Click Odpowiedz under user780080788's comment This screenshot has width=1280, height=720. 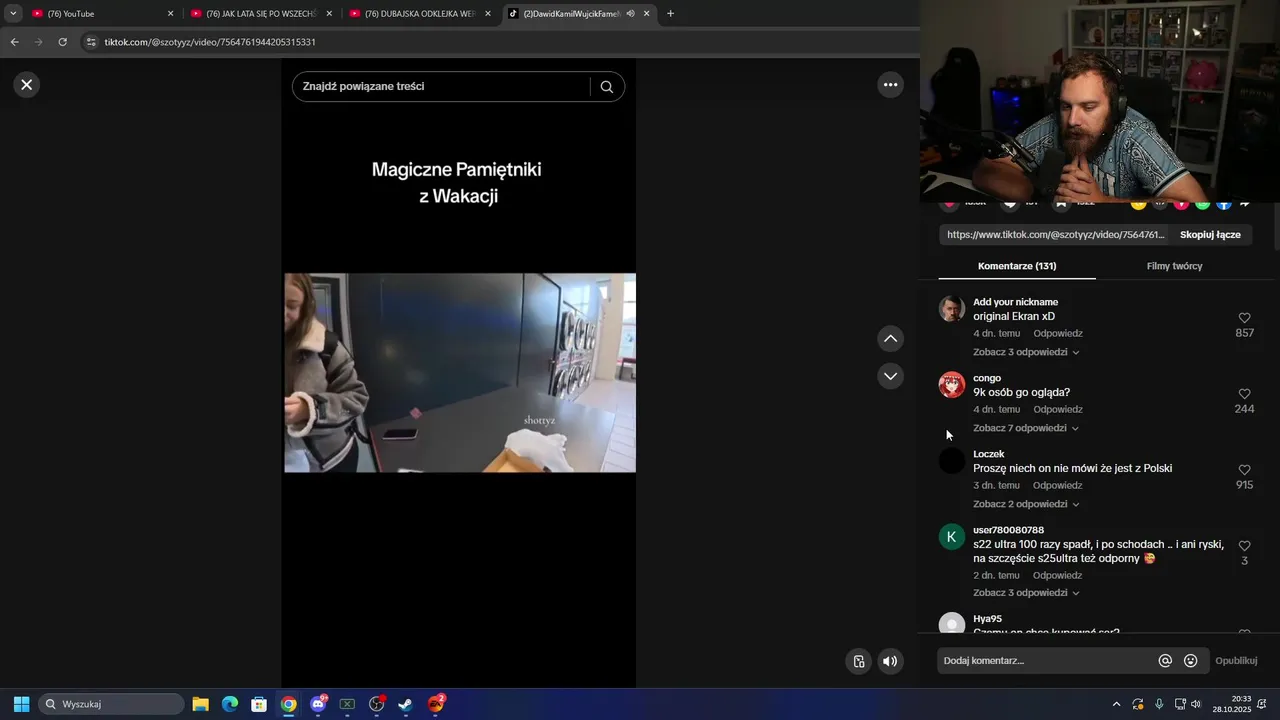pos(1058,576)
